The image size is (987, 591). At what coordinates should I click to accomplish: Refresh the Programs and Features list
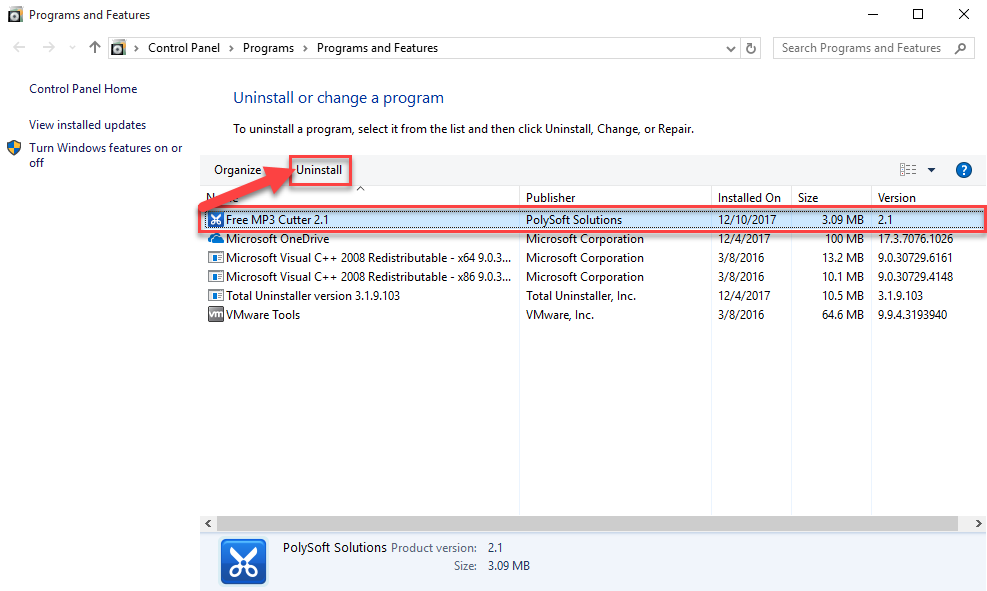pos(751,48)
